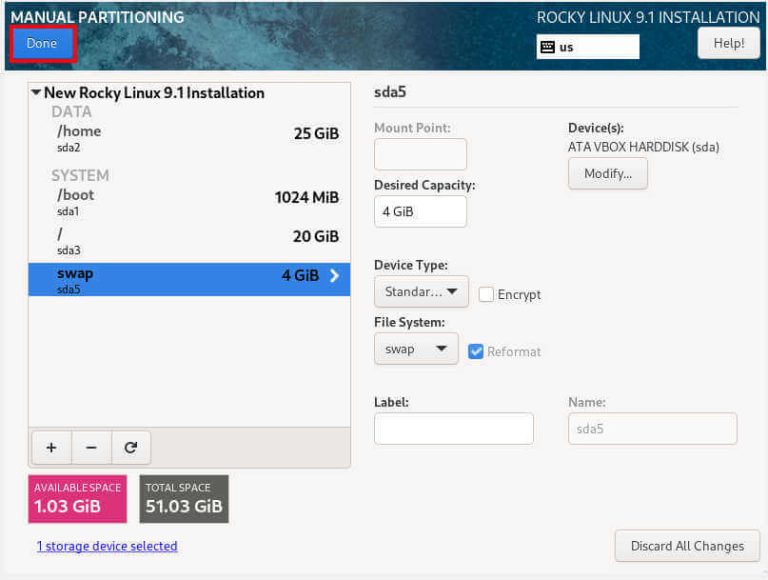Collapse New Rocky Linux 9.1 Installation tree
Image resolution: width=768 pixels, height=580 pixels.
[37, 93]
